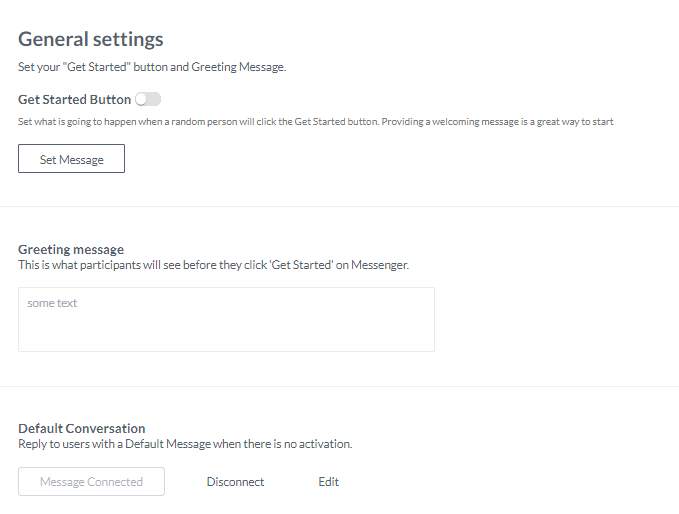This screenshot has width=679, height=514.
Task: Disconnect the default conversation message
Action: [x=235, y=482]
